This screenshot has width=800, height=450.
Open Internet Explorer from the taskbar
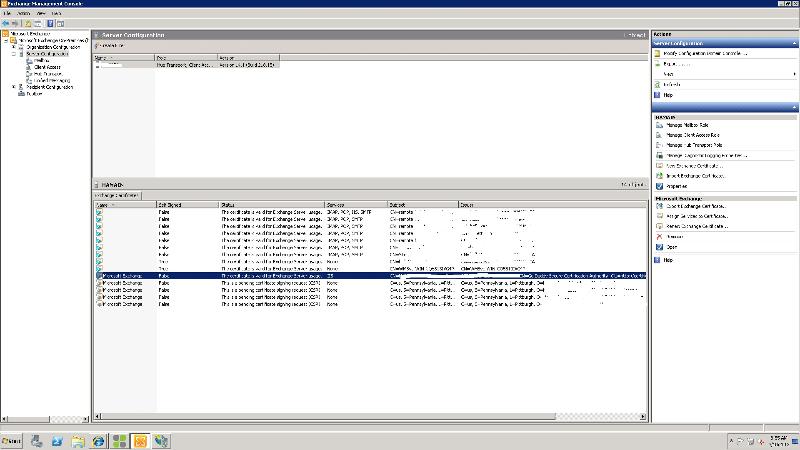pos(98,441)
